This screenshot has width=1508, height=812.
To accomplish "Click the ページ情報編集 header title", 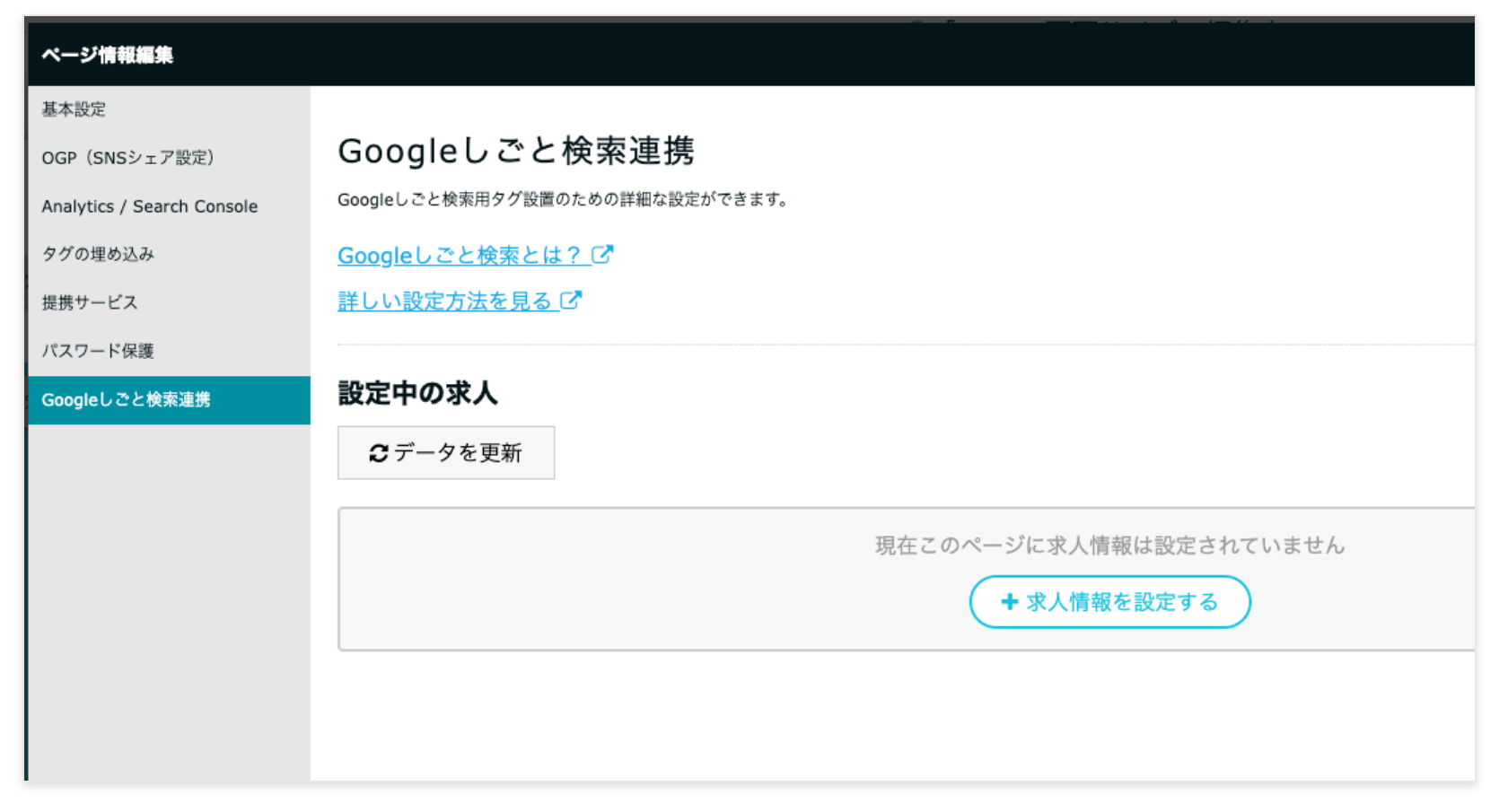I will 108,56.
